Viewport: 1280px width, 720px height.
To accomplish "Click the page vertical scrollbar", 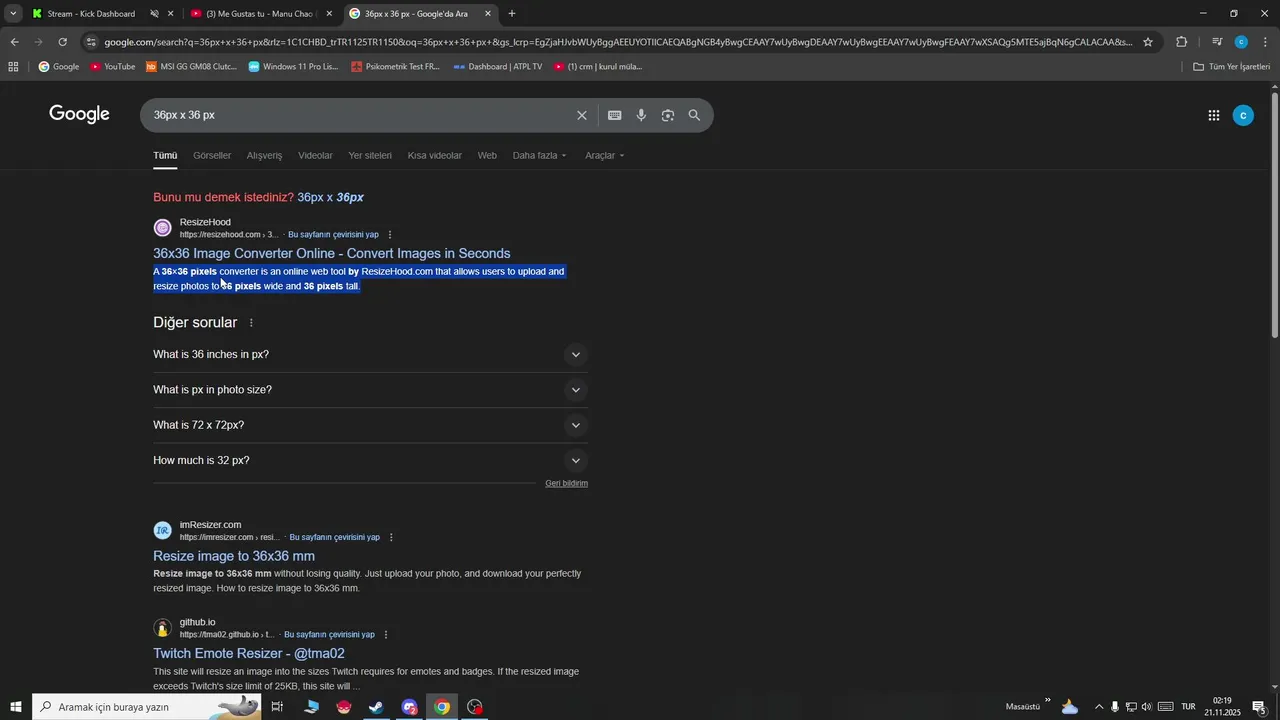I will 1274,215.
